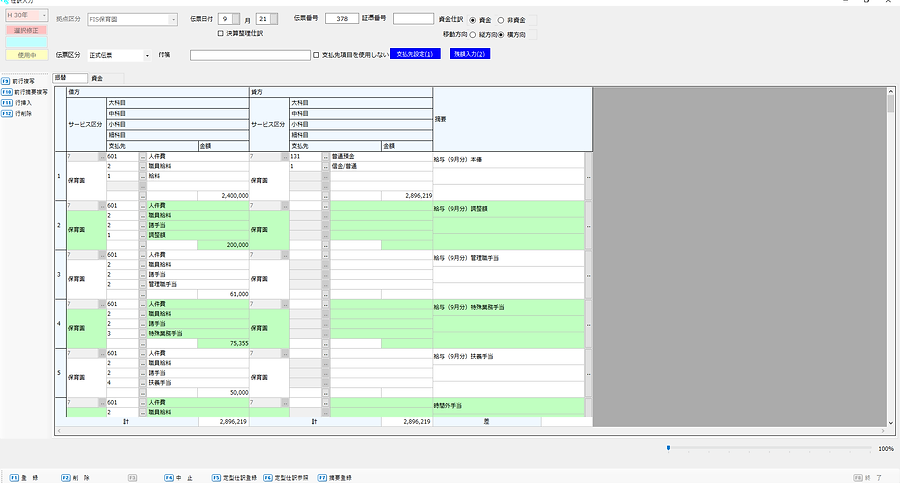Open summary ellipsis button for row 3
This screenshot has width=900, height=483.
588,276
